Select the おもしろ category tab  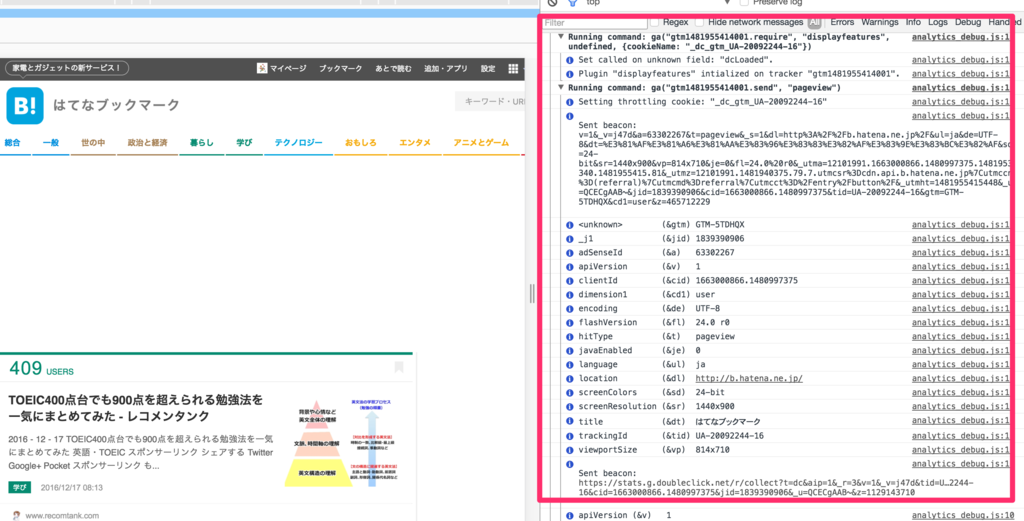pyautogui.click(x=361, y=142)
